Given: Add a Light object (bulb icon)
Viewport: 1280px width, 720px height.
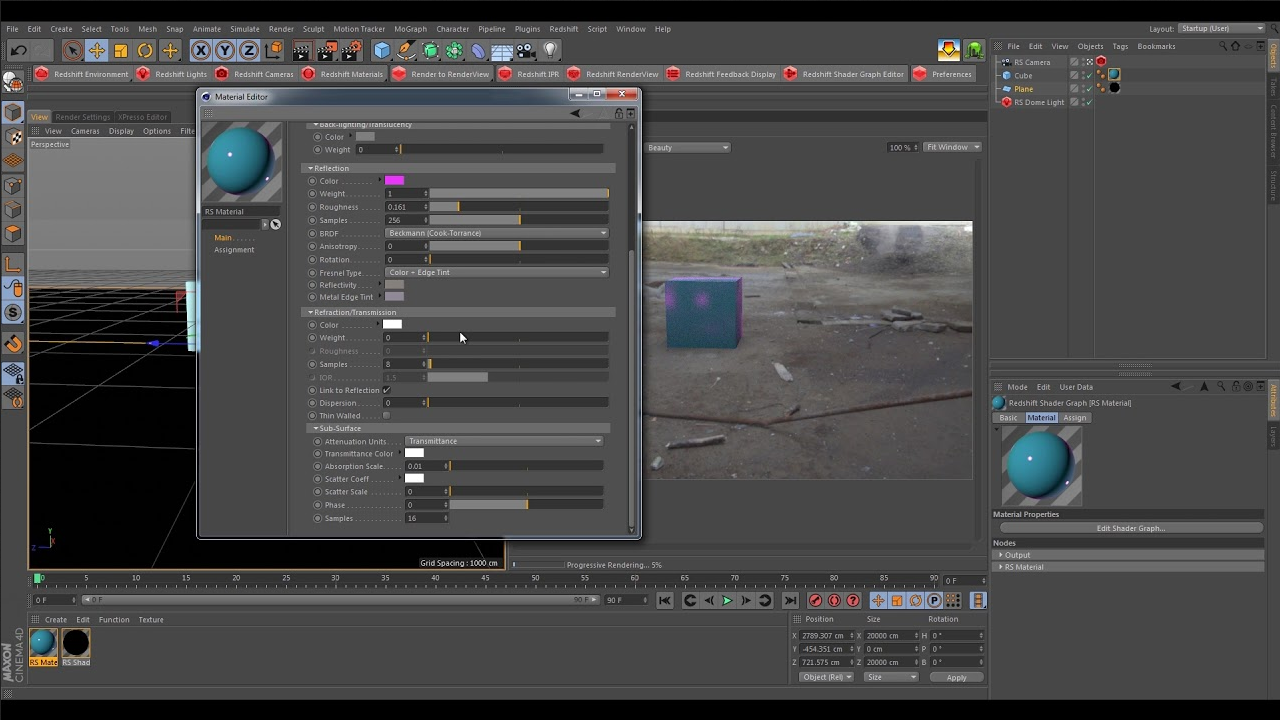Looking at the screenshot, I should click(x=550, y=50).
